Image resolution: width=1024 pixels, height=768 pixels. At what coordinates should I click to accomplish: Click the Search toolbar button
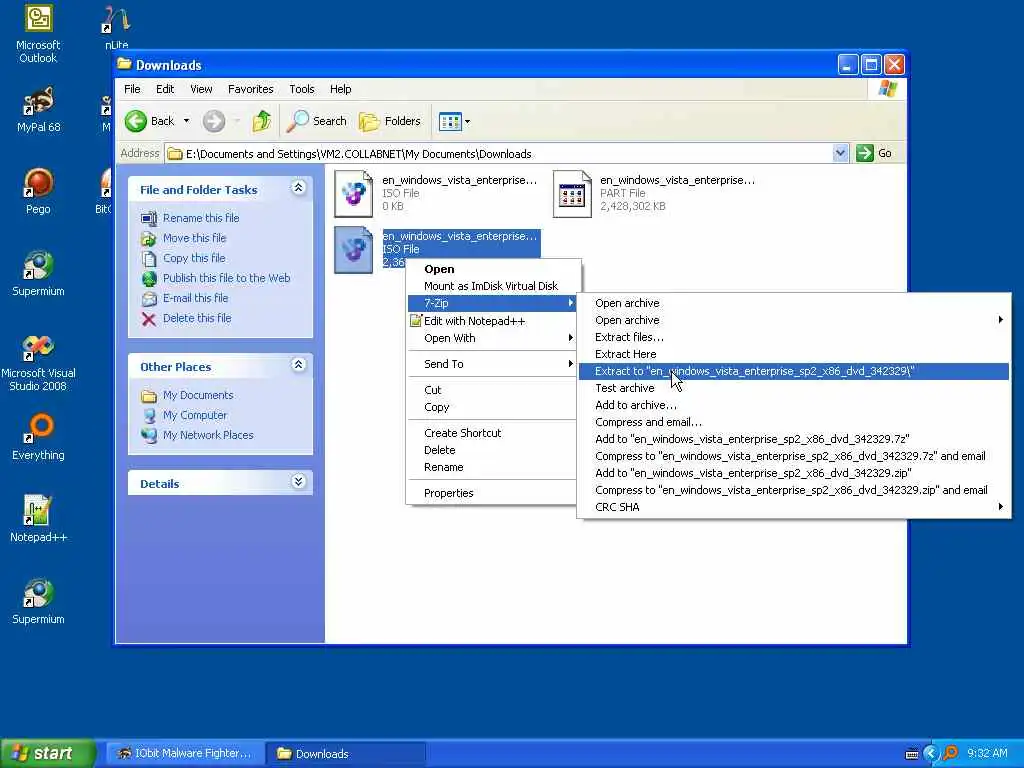click(317, 121)
